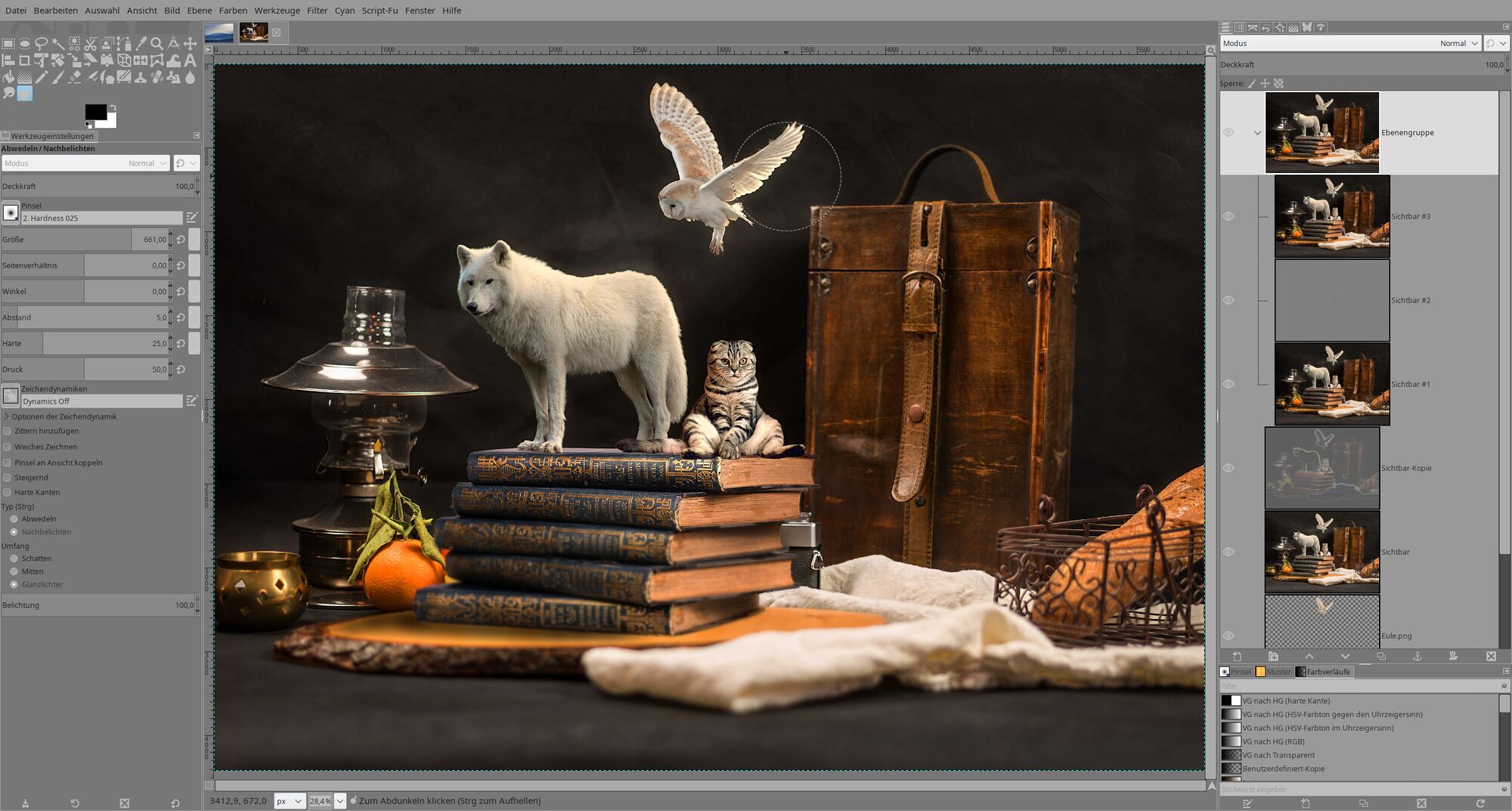Viewport: 1512px width, 811px height.
Task: Toggle visibility of Sichtbar #3 layer
Action: (x=1228, y=216)
